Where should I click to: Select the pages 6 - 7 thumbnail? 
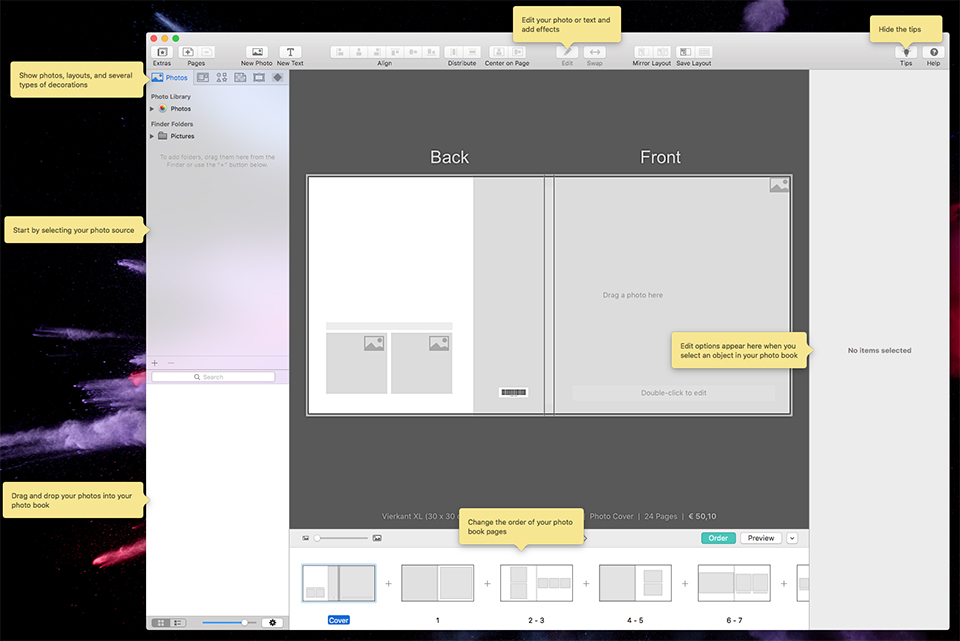pos(734,583)
